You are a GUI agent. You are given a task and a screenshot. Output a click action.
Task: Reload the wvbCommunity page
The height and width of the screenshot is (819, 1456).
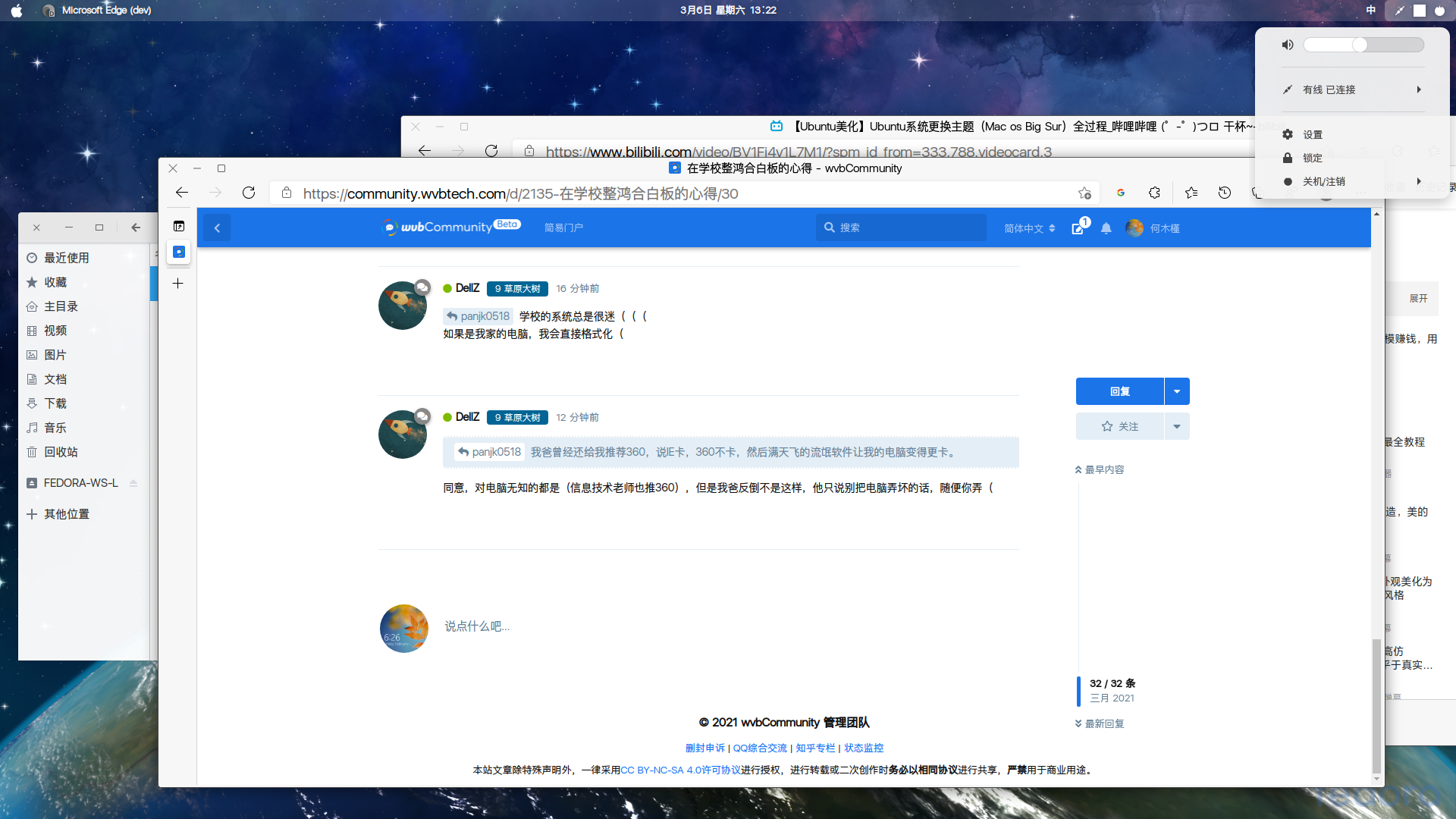249,193
